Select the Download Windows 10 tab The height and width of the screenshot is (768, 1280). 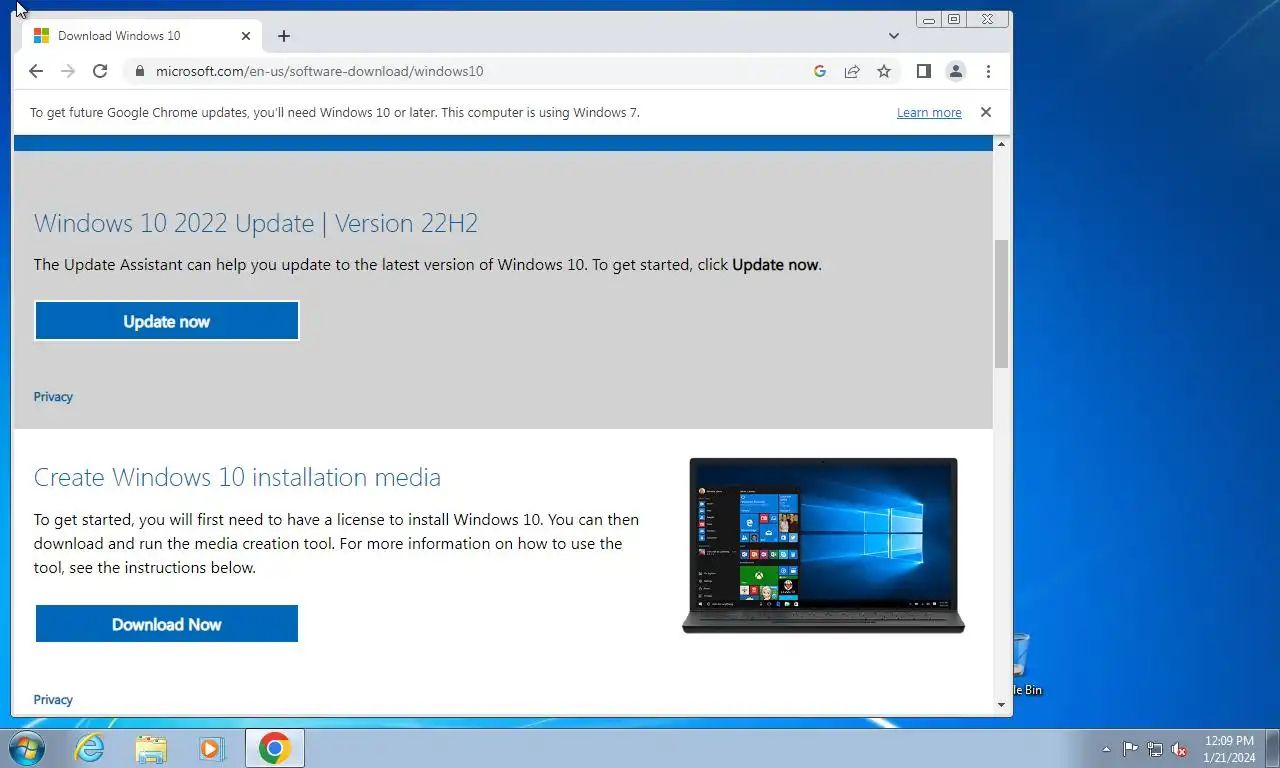[143, 36]
